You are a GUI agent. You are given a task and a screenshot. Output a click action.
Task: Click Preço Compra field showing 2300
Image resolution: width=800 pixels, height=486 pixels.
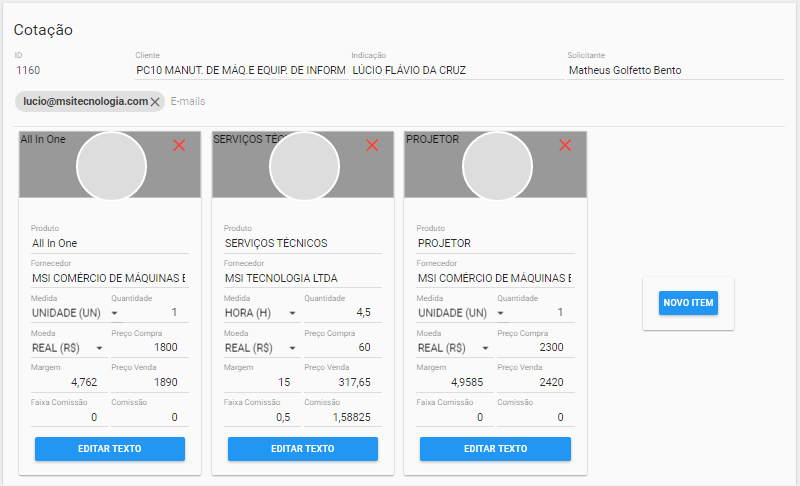point(534,348)
